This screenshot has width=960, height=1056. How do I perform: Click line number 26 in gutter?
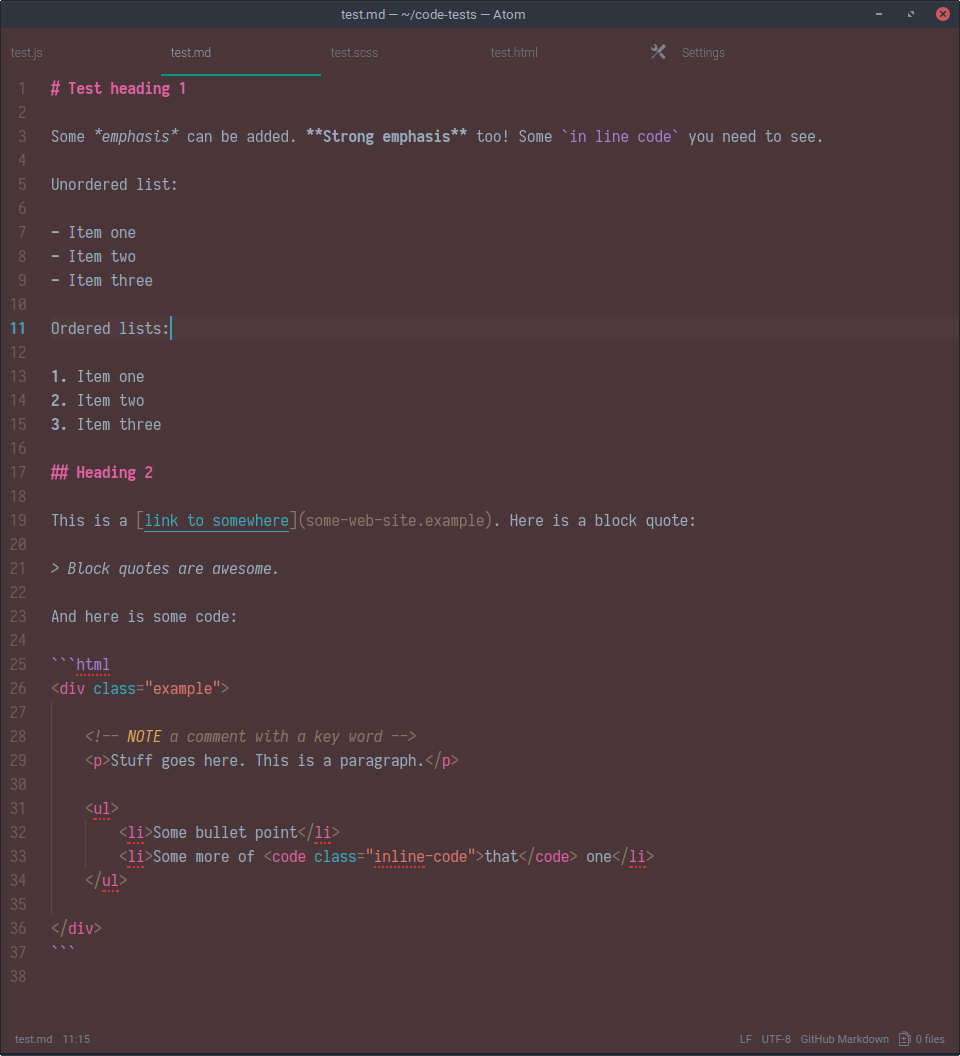tap(18, 688)
